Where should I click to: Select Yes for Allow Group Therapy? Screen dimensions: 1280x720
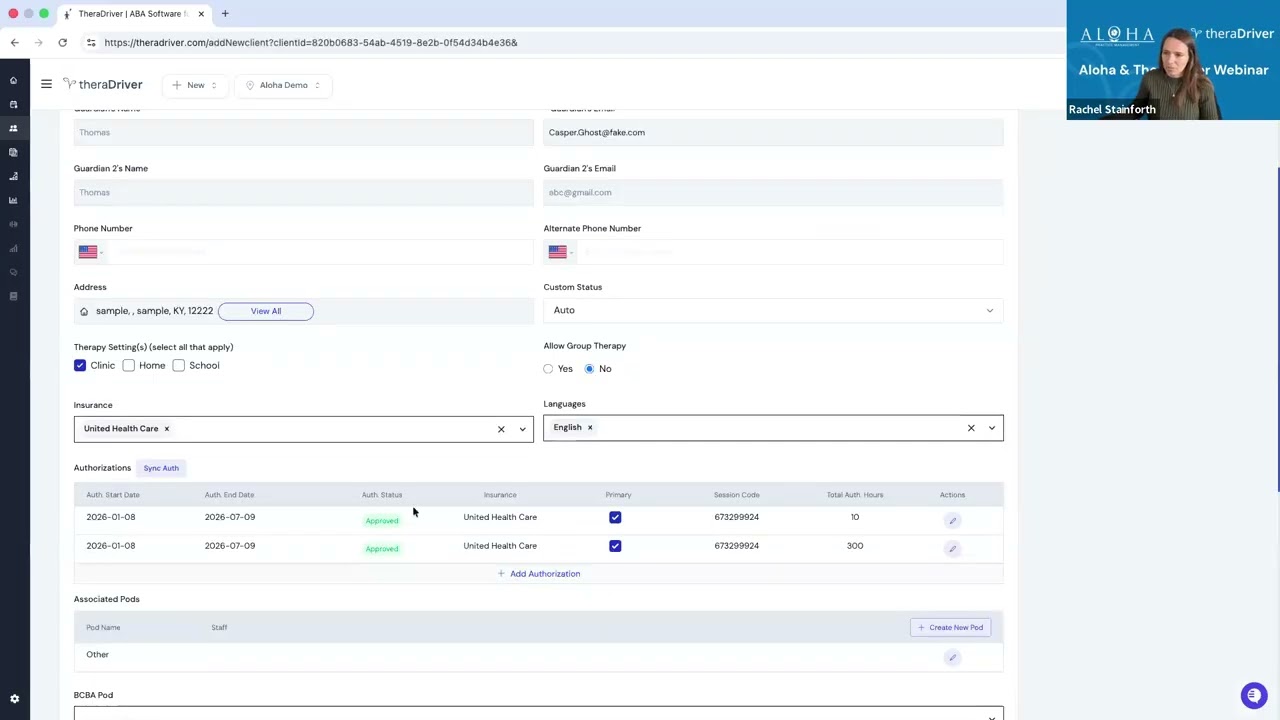click(x=548, y=369)
